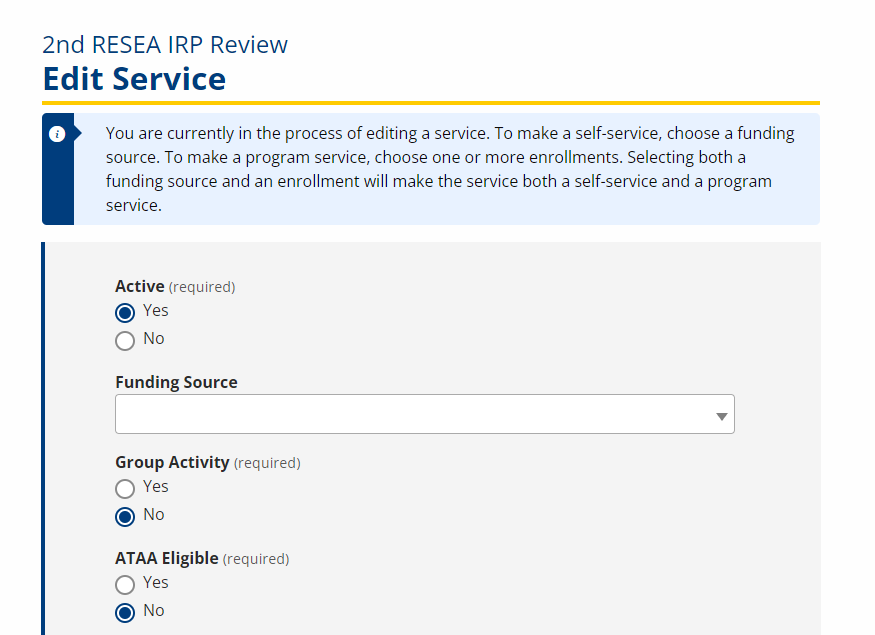This screenshot has width=875, height=635.
Task: Click the Funding Source label
Action: click(176, 382)
